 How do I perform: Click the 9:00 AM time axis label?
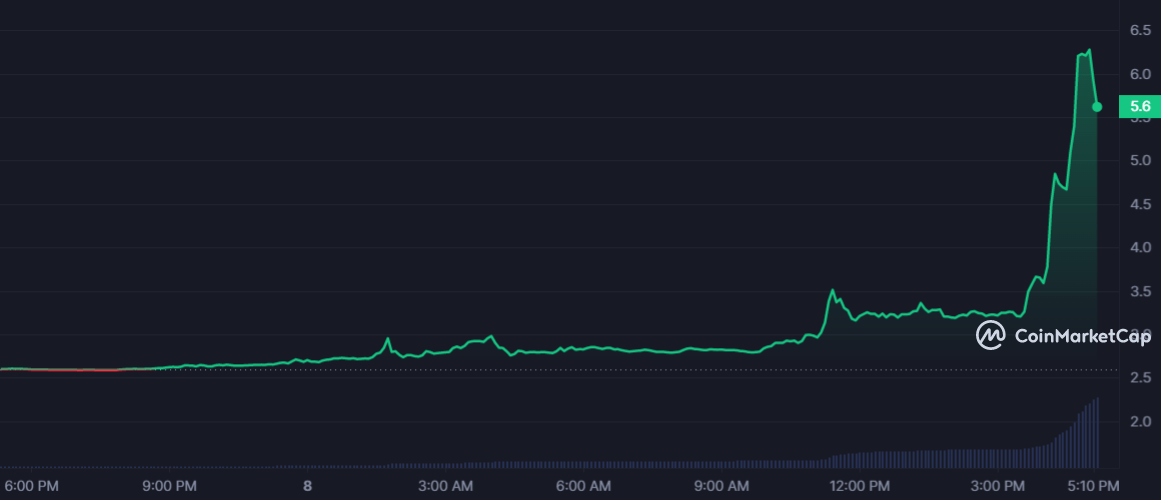(721, 486)
